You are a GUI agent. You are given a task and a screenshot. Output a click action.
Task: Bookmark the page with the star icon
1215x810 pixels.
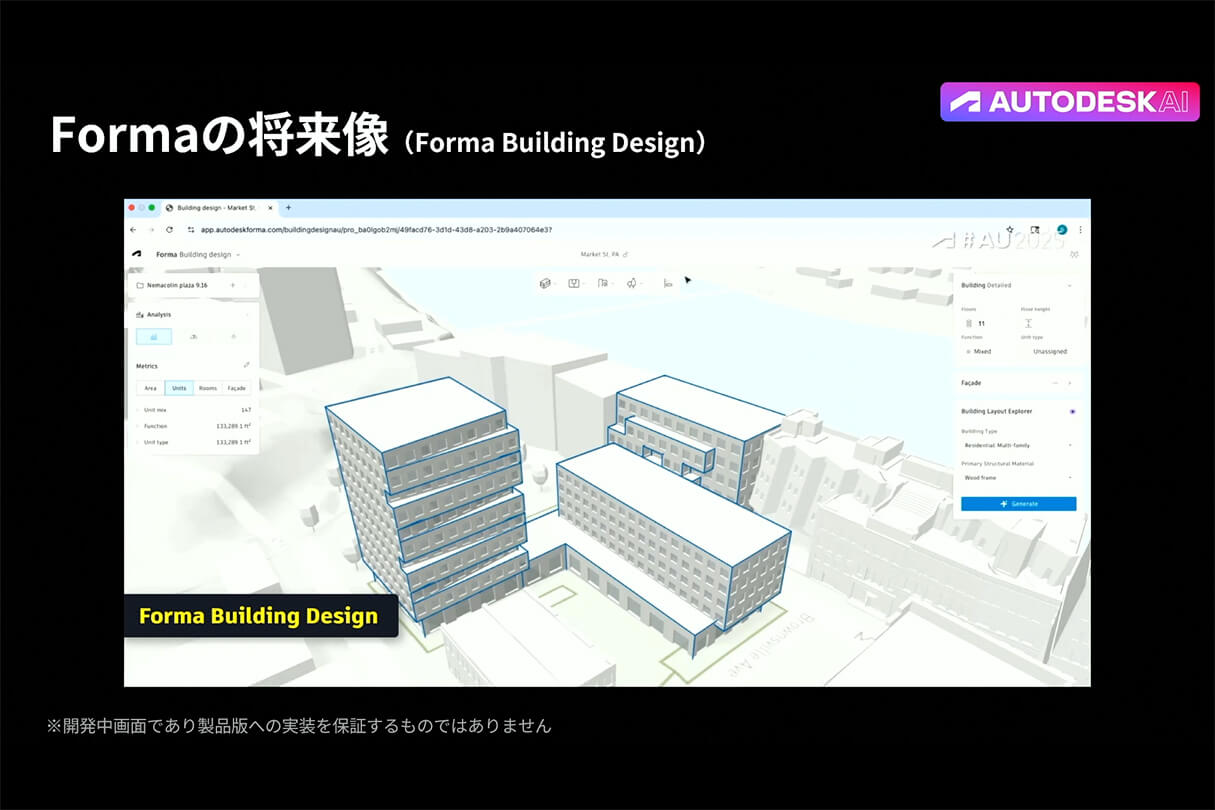pyautogui.click(x=1010, y=229)
